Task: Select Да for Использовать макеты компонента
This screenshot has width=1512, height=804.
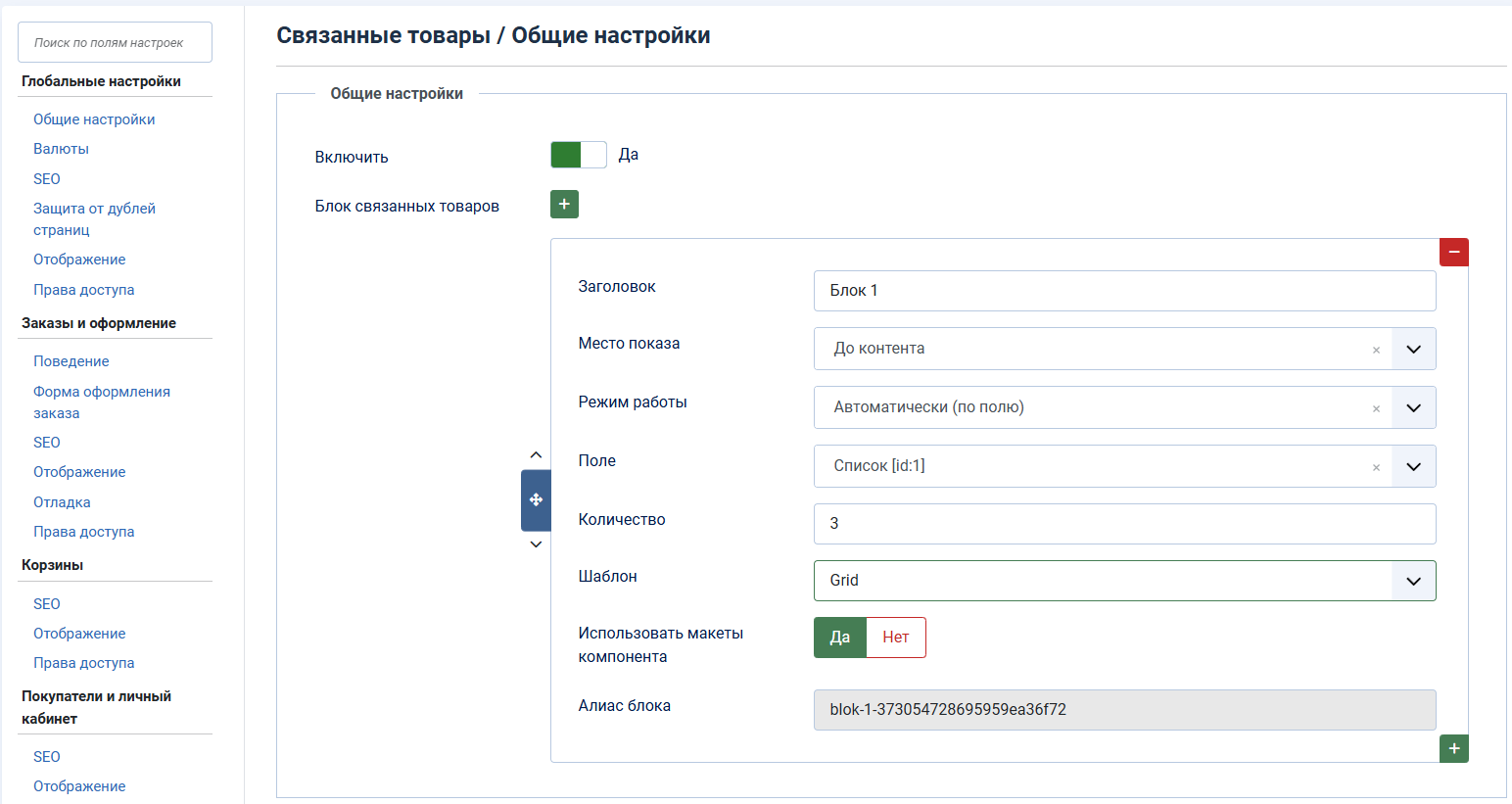Action: coord(839,638)
